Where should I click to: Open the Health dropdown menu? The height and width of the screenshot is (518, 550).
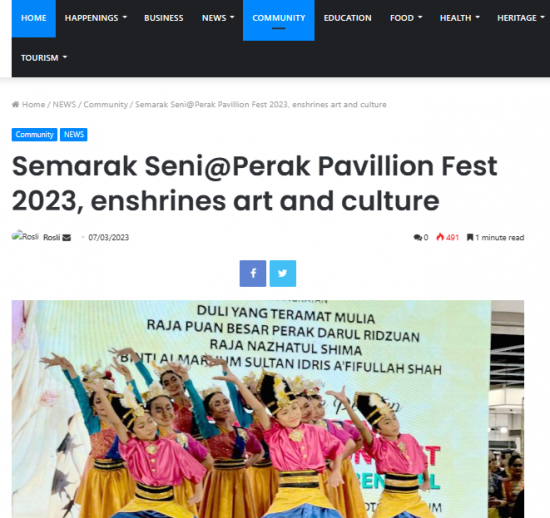460,18
